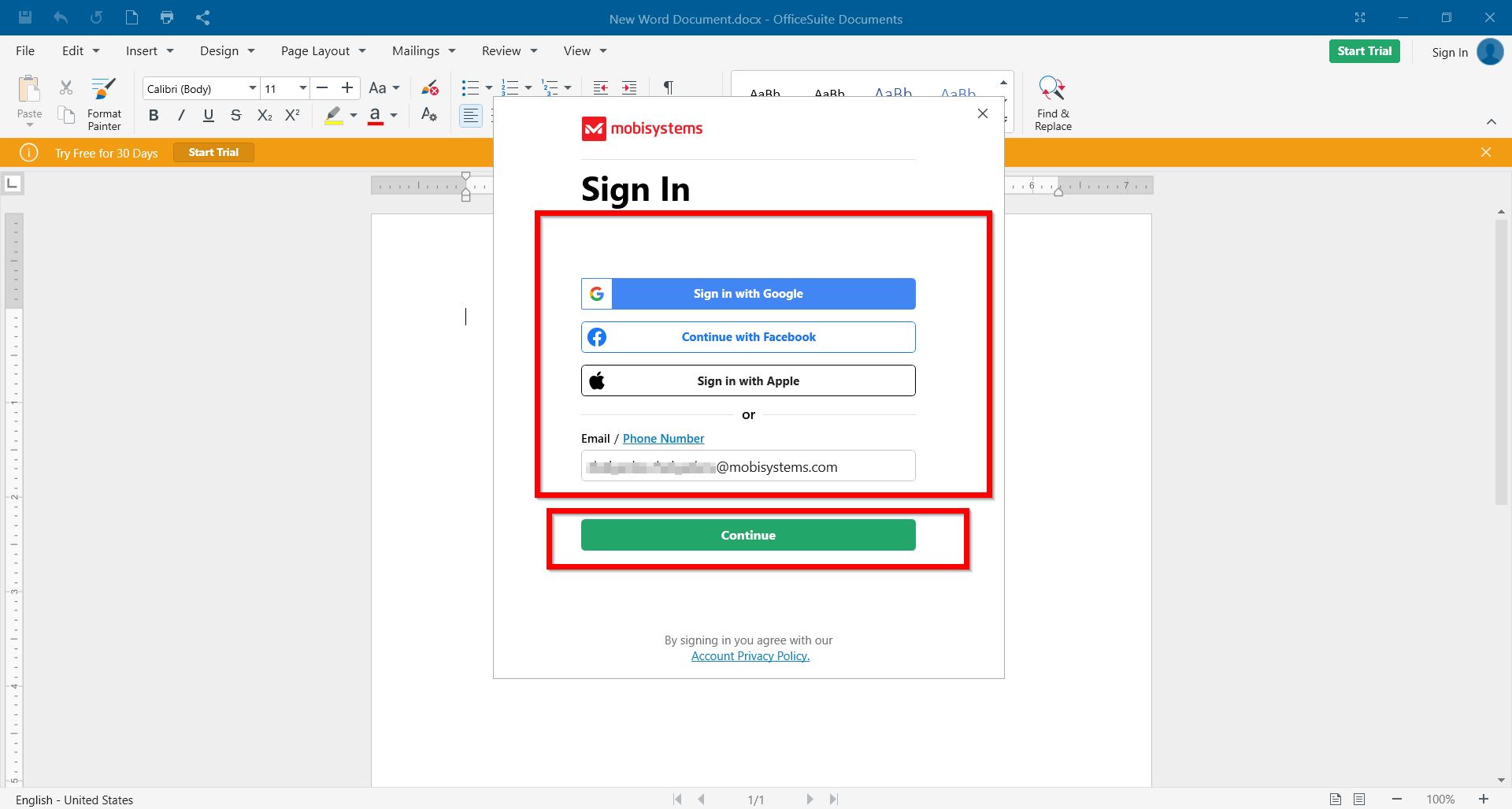Click the Cut scissors icon
This screenshot has height=809, width=1512.
coord(66,87)
